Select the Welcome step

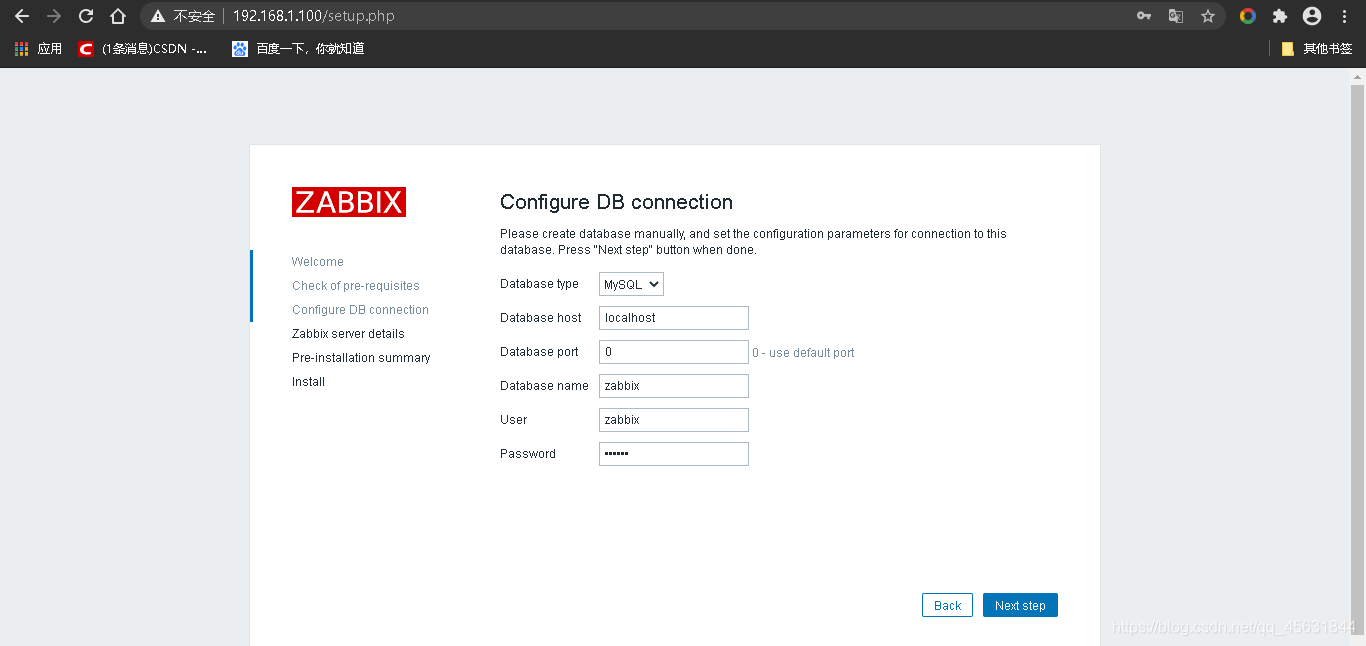(318, 262)
